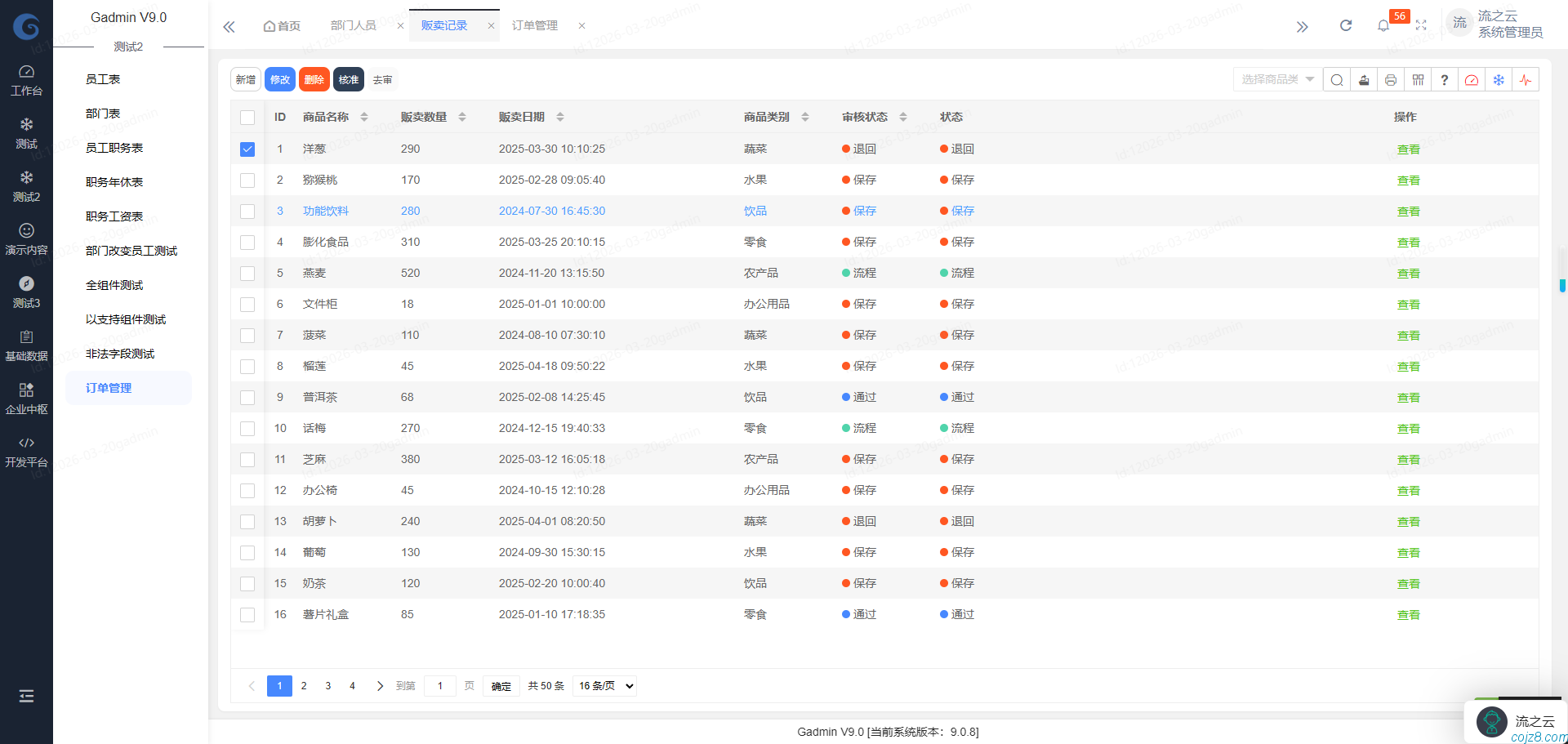Open the help question mark icon
Image resolution: width=1568 pixels, height=744 pixels.
(1445, 79)
